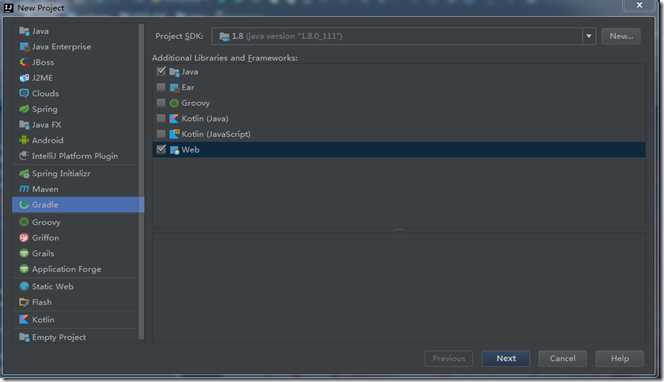Select Flash project type

click(x=42, y=302)
